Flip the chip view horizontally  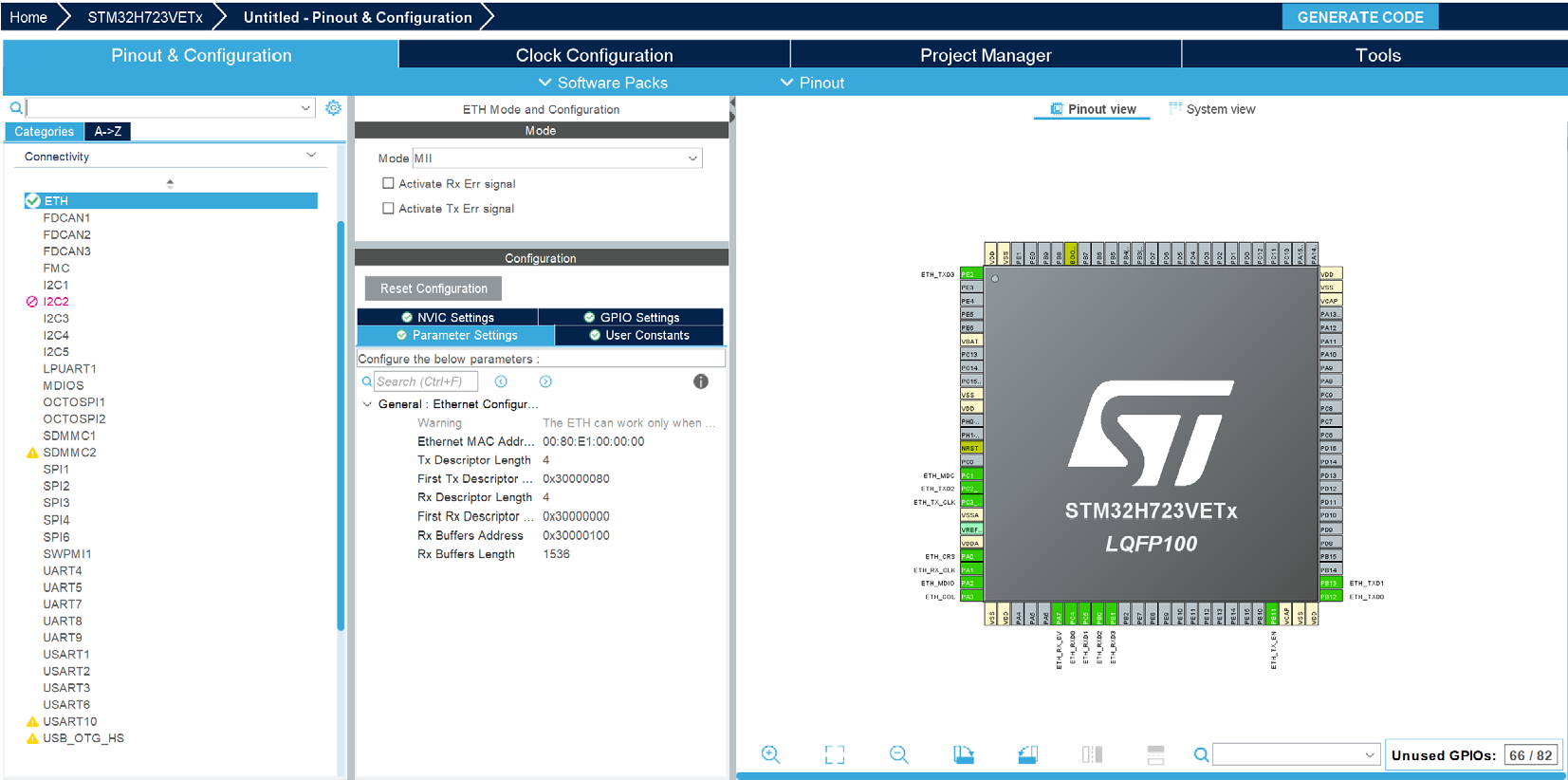tap(1092, 754)
